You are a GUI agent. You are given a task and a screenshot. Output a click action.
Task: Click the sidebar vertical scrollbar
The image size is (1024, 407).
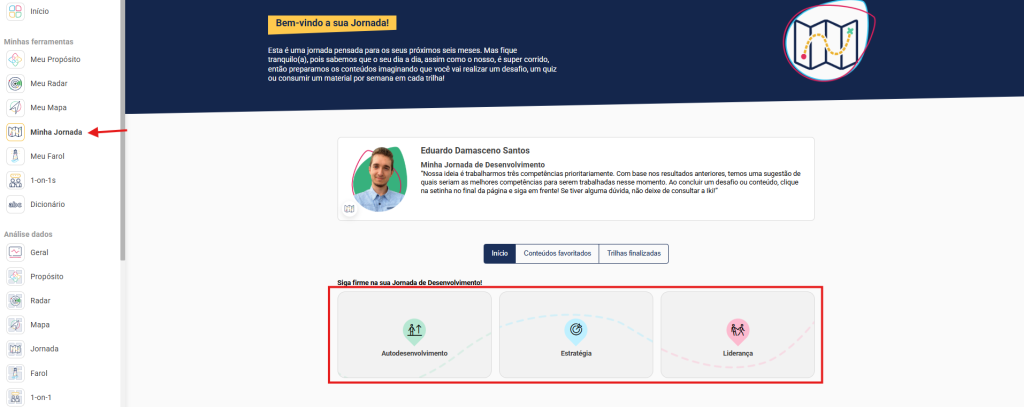[122, 130]
